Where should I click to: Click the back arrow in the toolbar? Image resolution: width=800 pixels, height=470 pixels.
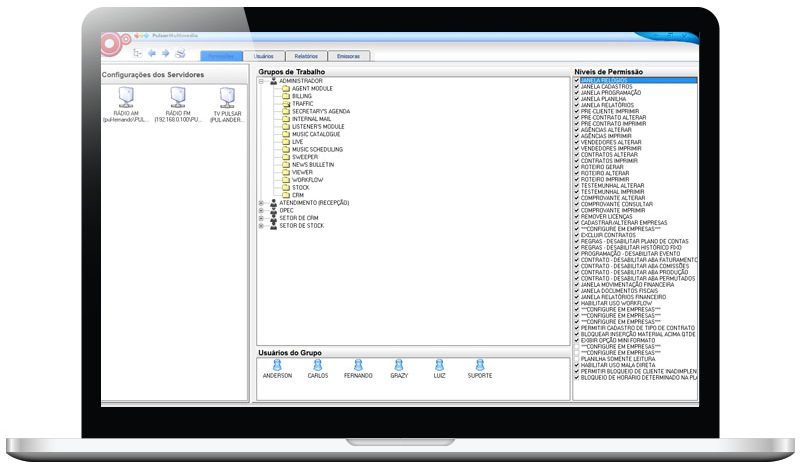coord(152,53)
